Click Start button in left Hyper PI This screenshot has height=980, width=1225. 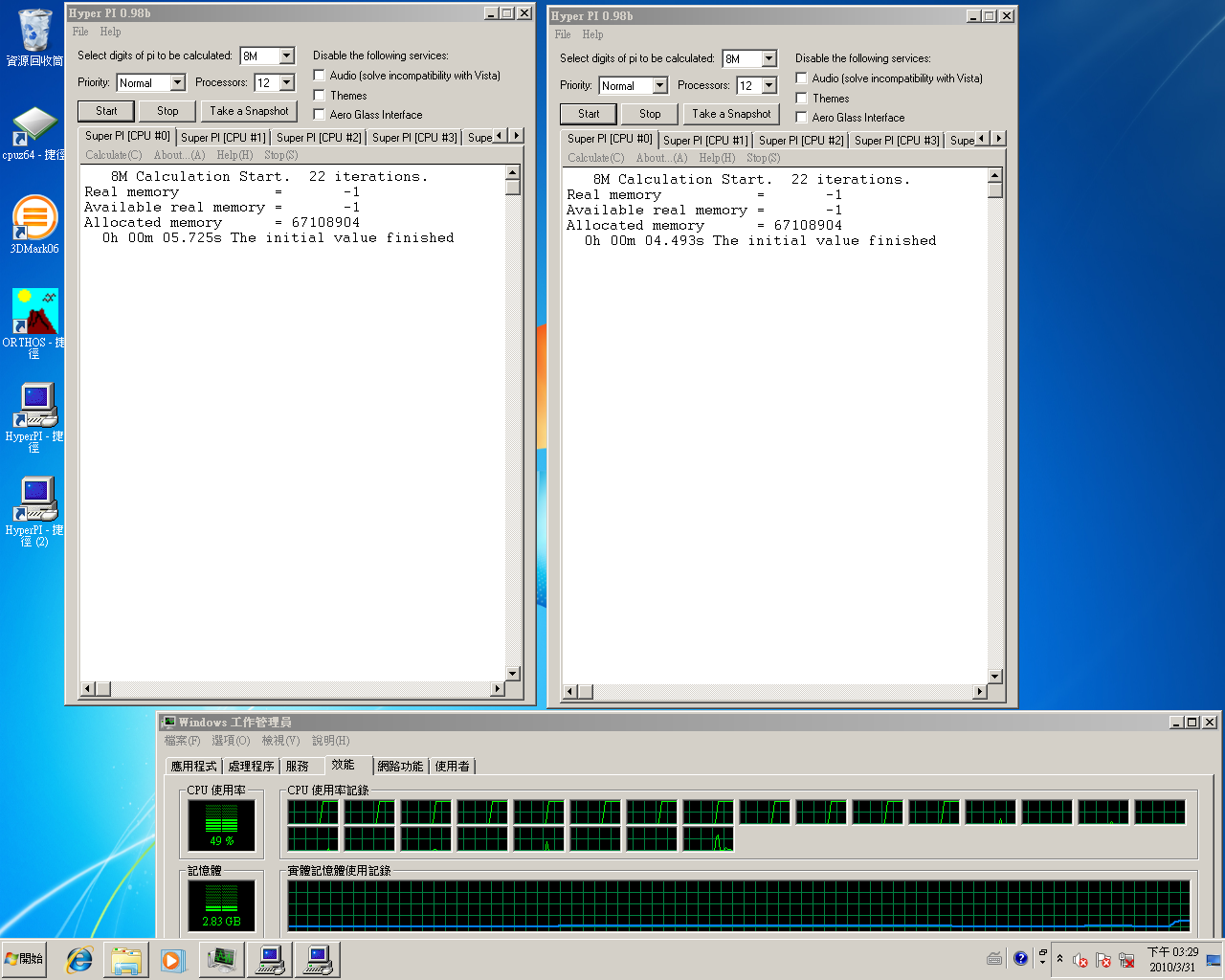106,111
